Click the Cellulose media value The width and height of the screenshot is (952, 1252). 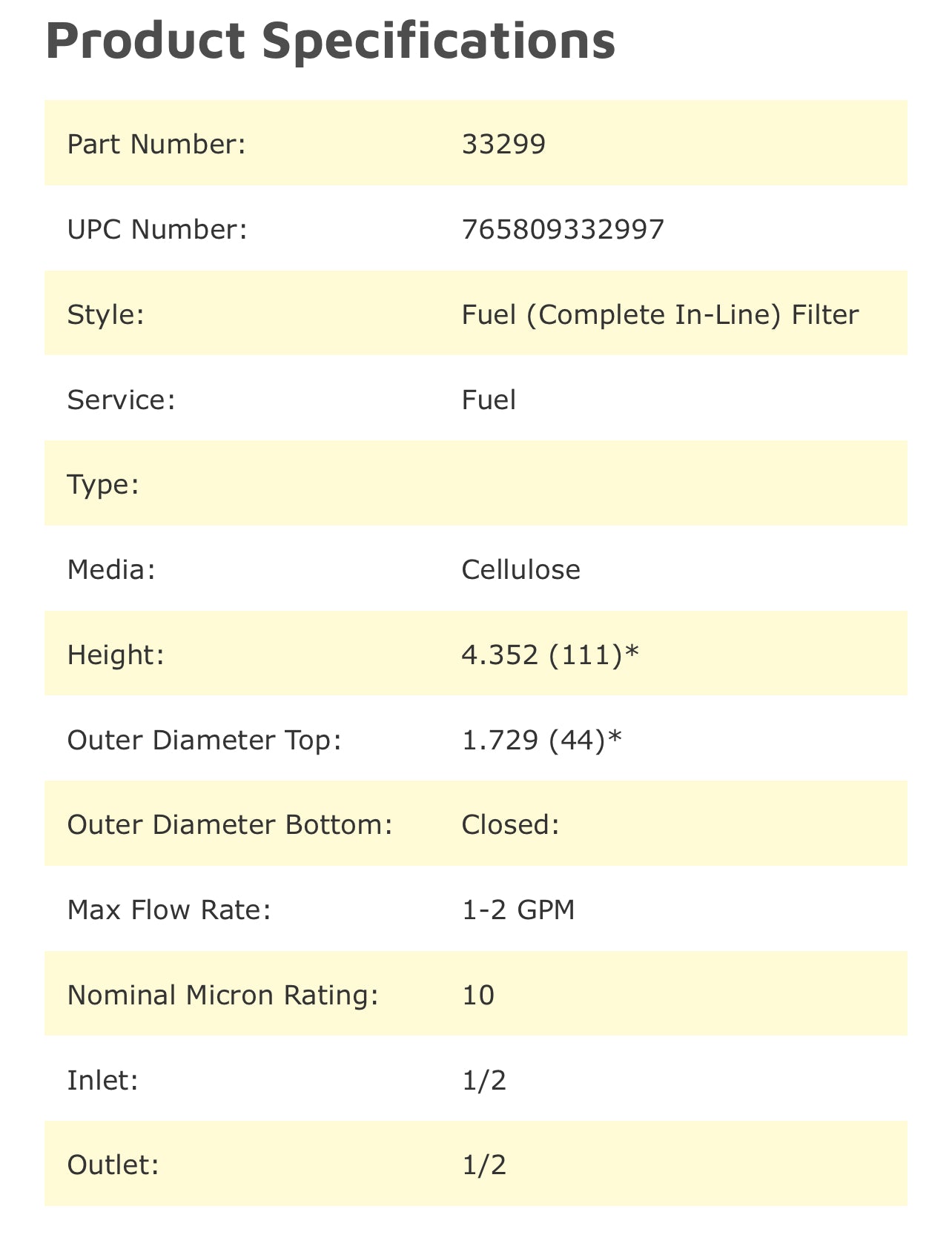click(x=520, y=569)
